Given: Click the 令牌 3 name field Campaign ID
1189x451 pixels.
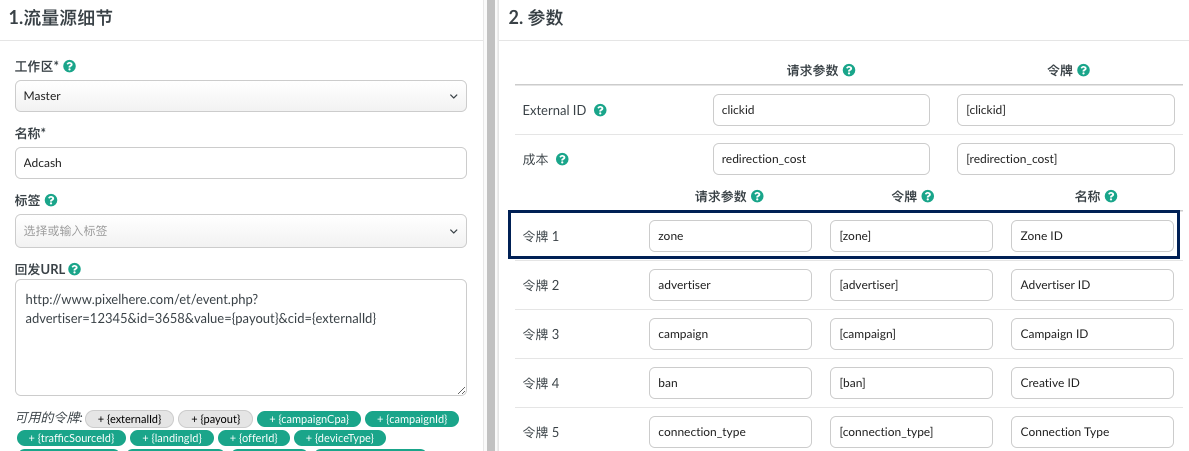Looking at the screenshot, I should [x=1093, y=334].
